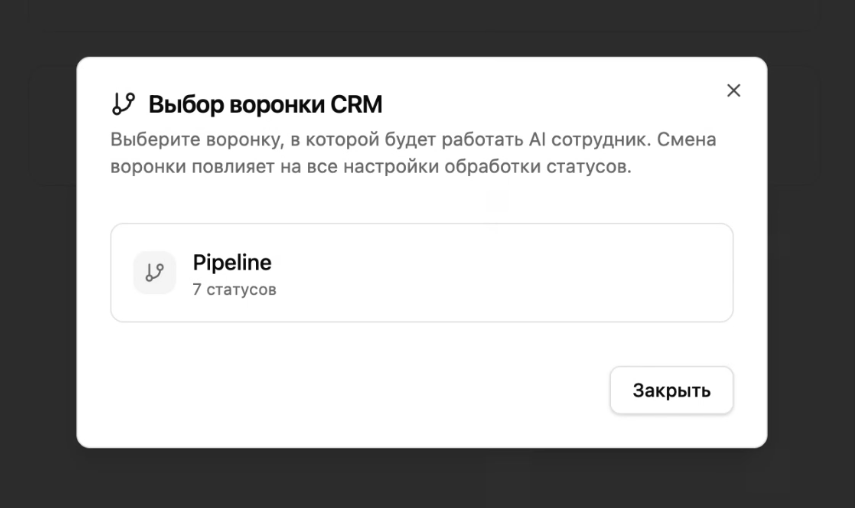The width and height of the screenshot is (855, 508).
Task: Click the blank area left of the Закрыть button
Action: pos(350,390)
